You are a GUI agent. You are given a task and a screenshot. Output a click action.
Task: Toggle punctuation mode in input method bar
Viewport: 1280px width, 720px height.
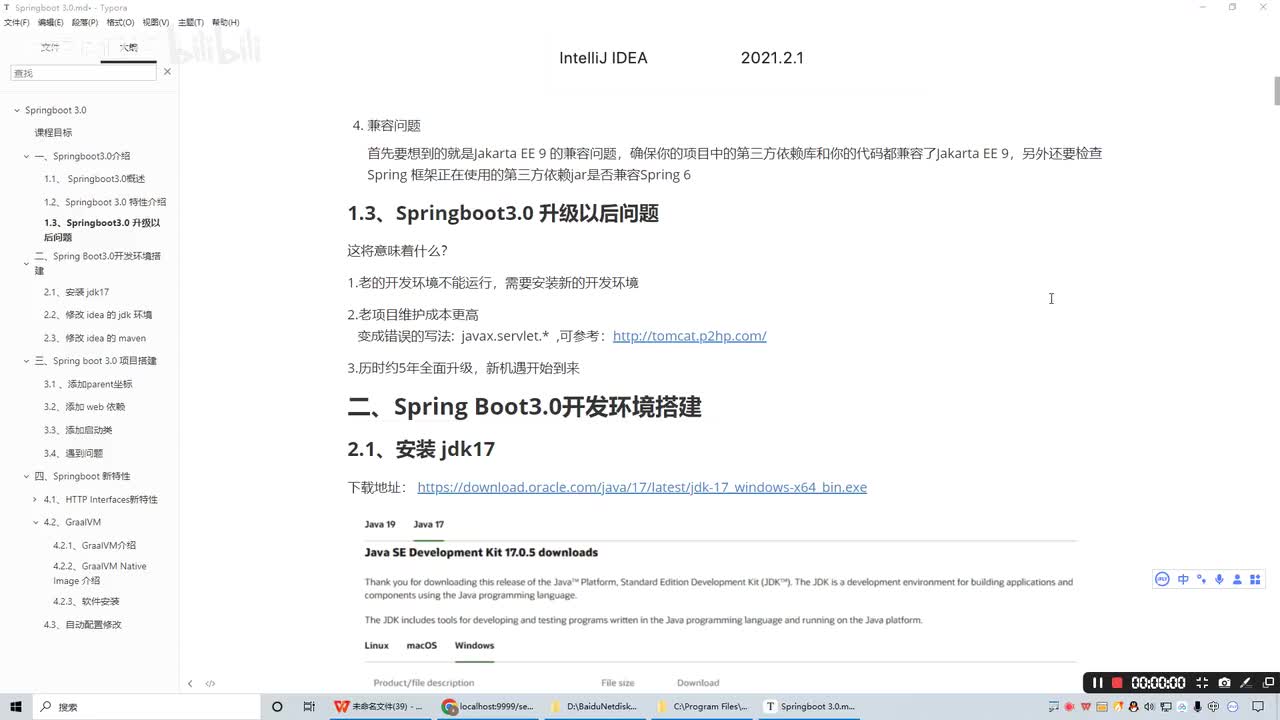(1201, 579)
